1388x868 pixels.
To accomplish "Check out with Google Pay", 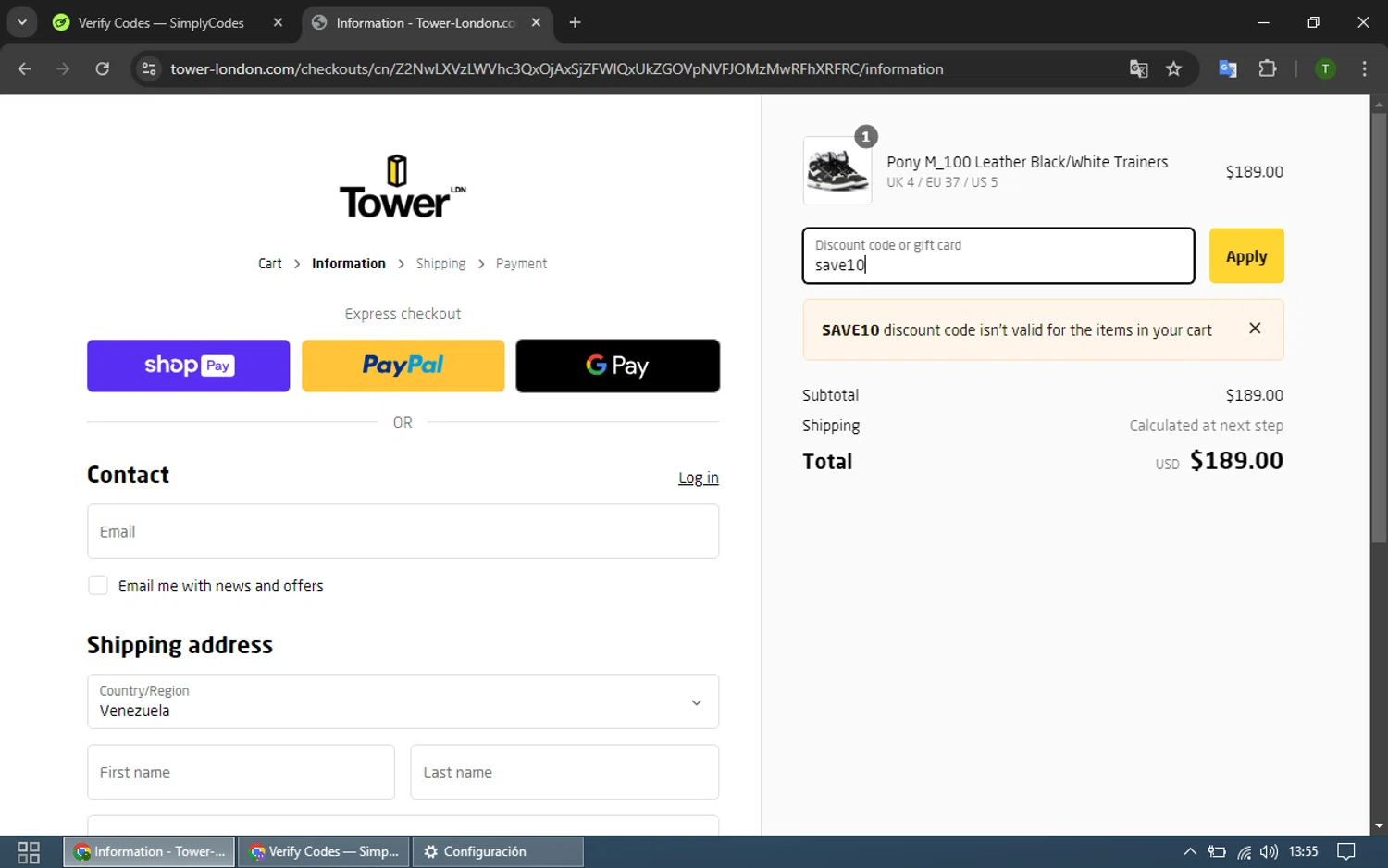I will 617,366.
